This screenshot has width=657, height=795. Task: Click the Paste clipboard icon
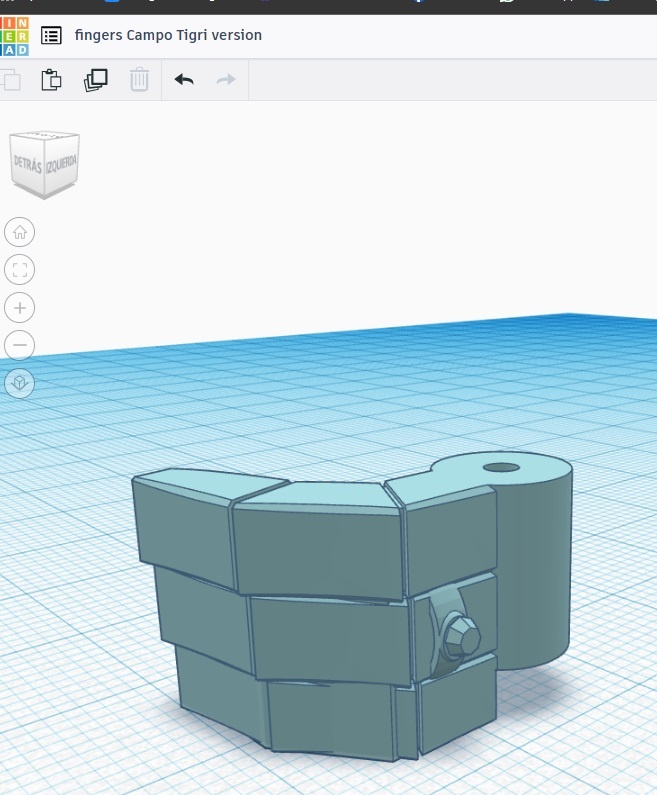[x=51, y=80]
